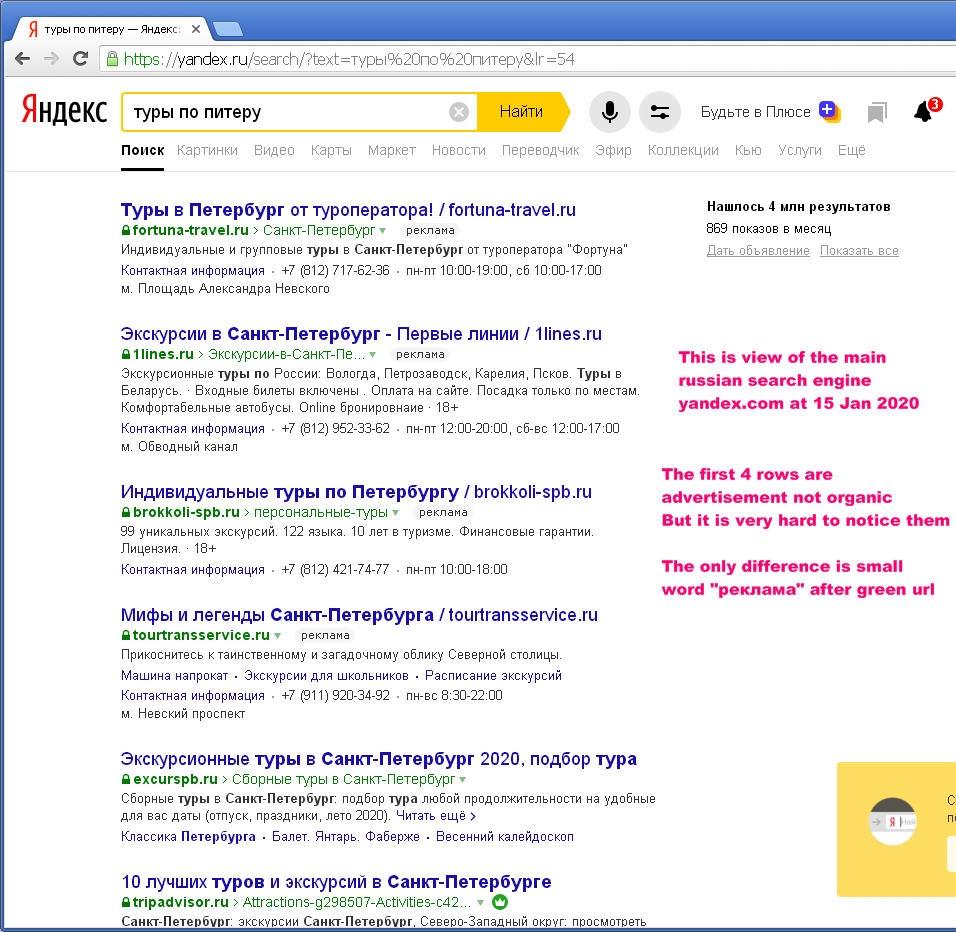This screenshot has width=956, height=932.
Task: Expand dropdown arrow next to fortuna-travel.ru Санкт-Петербург
Action: [382, 230]
